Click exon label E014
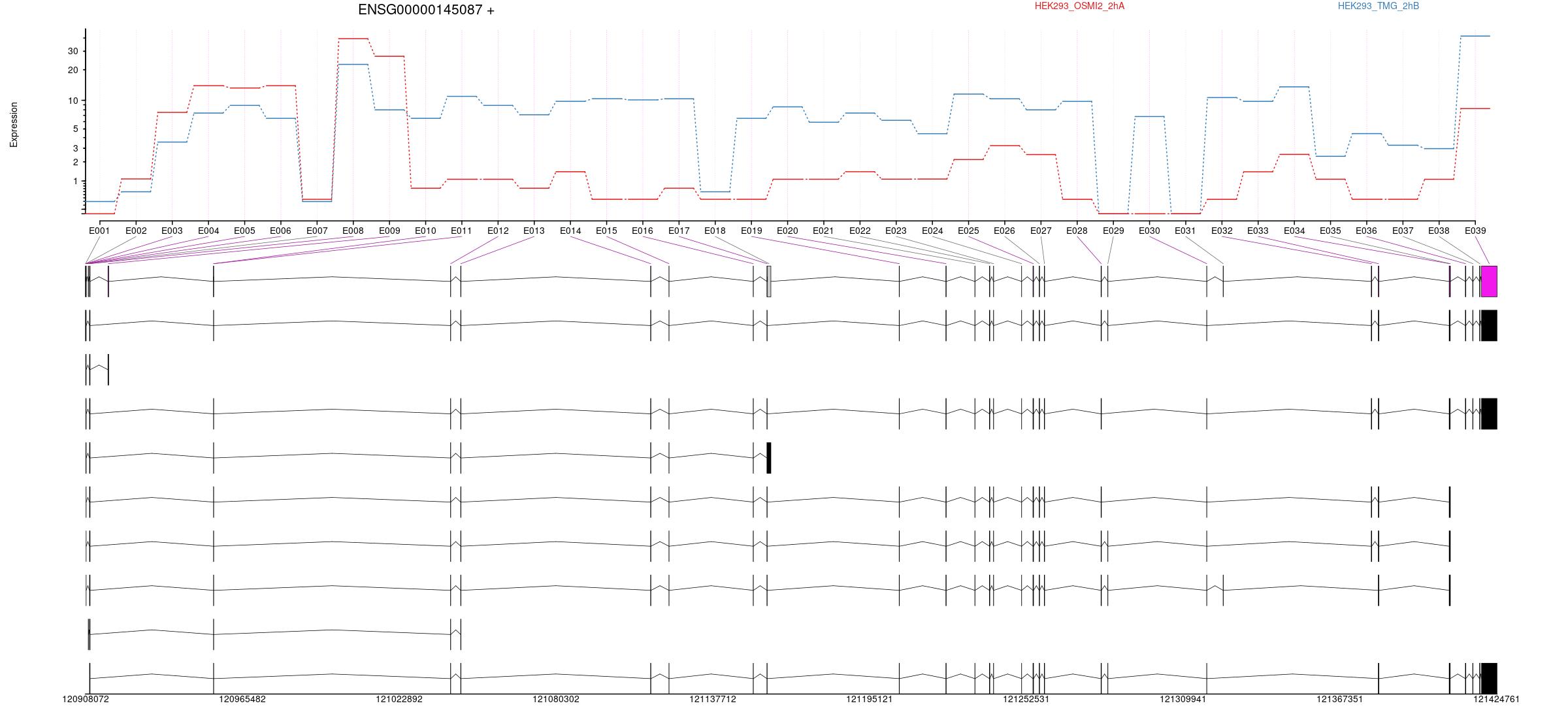Image resolution: width=1568 pixels, height=712 pixels. point(570,231)
